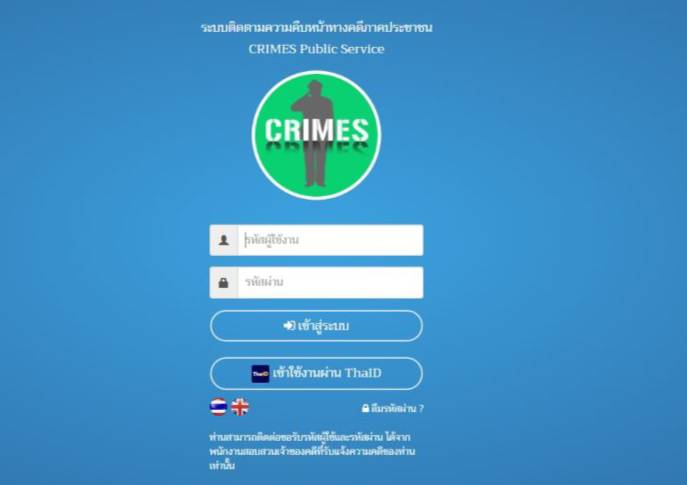Click the question mark after ลืมรหัสผ่าน
The width and height of the screenshot is (687, 485).
[x=421, y=409]
